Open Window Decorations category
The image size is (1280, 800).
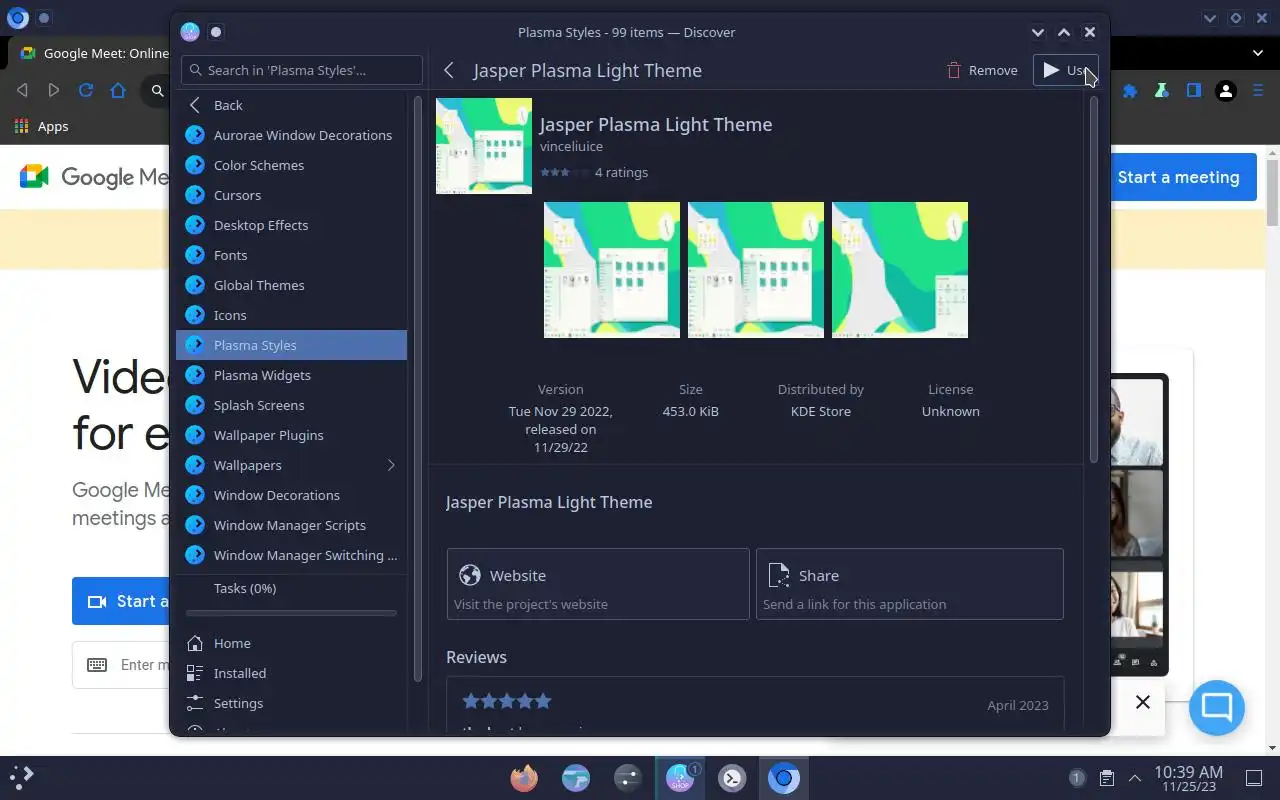[291, 495]
